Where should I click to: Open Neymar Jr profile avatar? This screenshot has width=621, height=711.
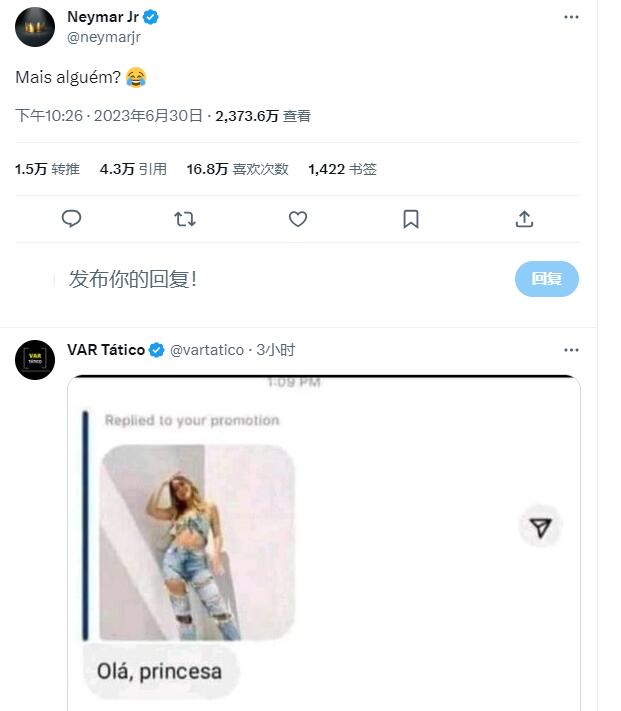click(35, 27)
